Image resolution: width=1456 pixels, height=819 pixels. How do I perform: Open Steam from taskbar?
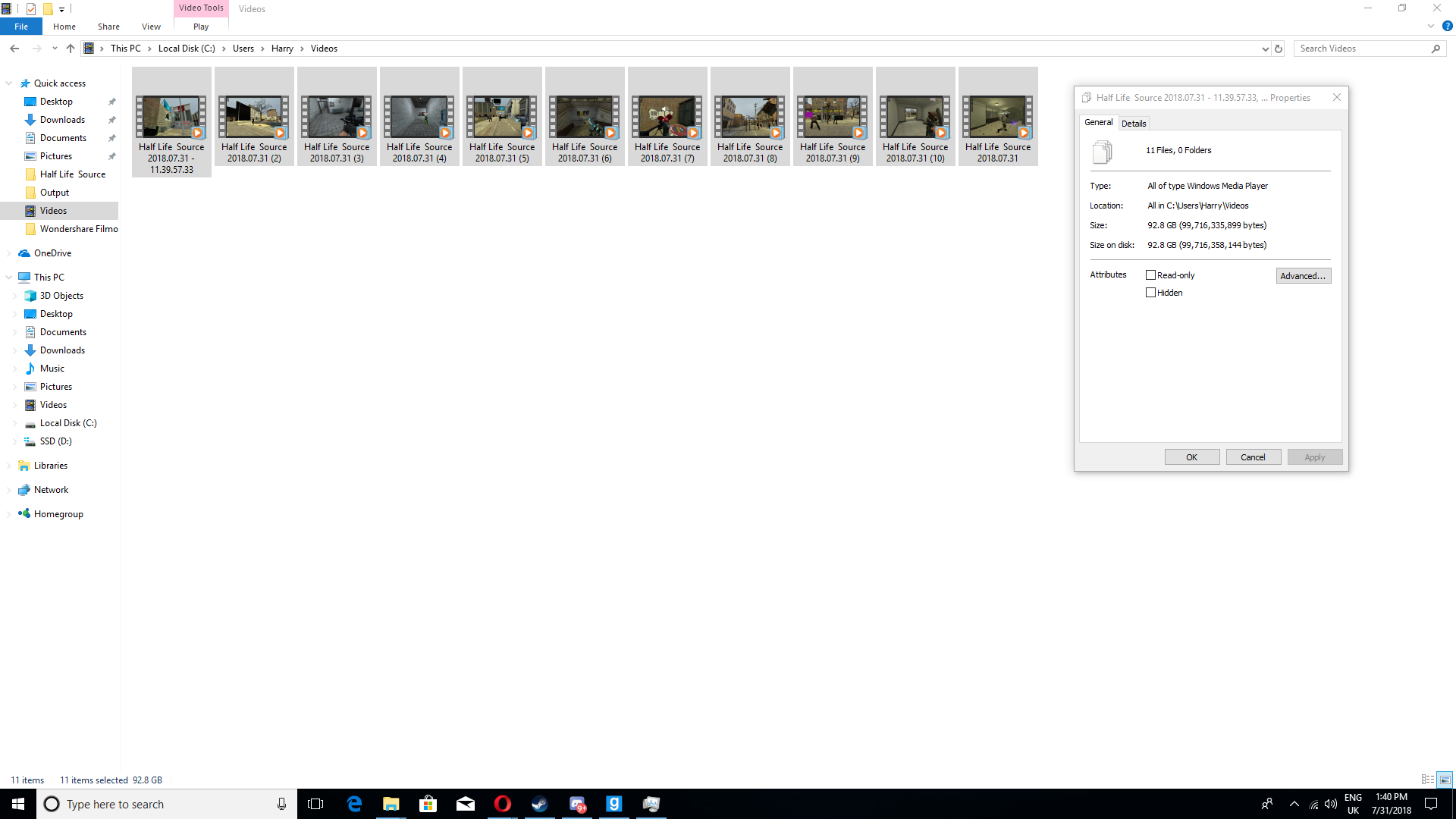coord(540,804)
